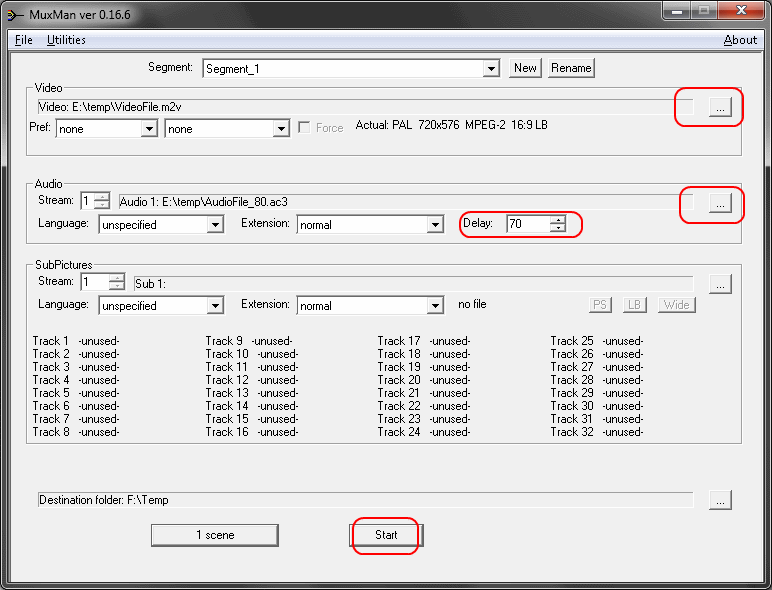Screen dimensions: 772x590
Task: Select the Track 17 -unused- entry
Action: (424, 341)
